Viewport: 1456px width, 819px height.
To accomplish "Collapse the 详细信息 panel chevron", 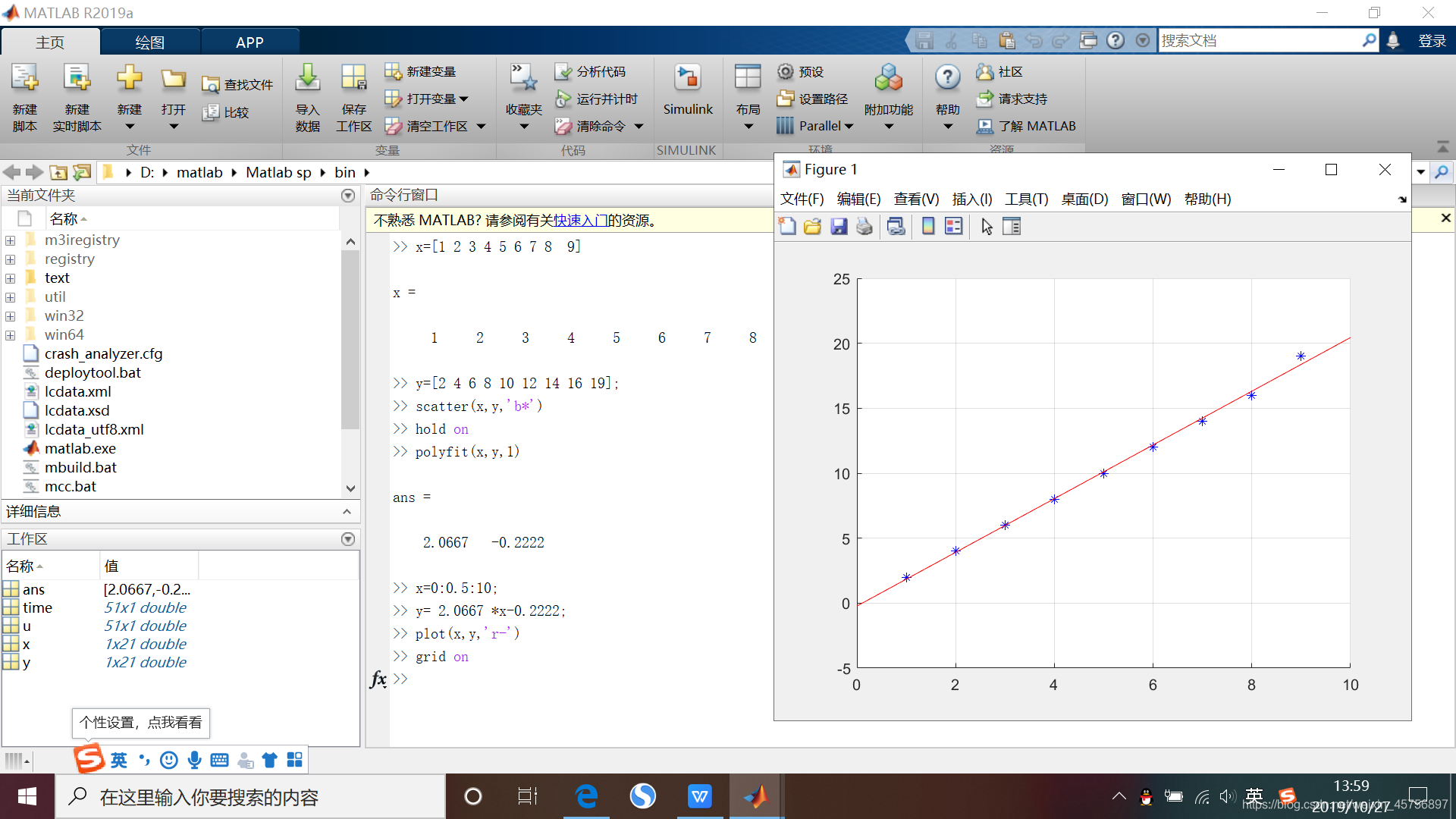I will pyautogui.click(x=347, y=512).
